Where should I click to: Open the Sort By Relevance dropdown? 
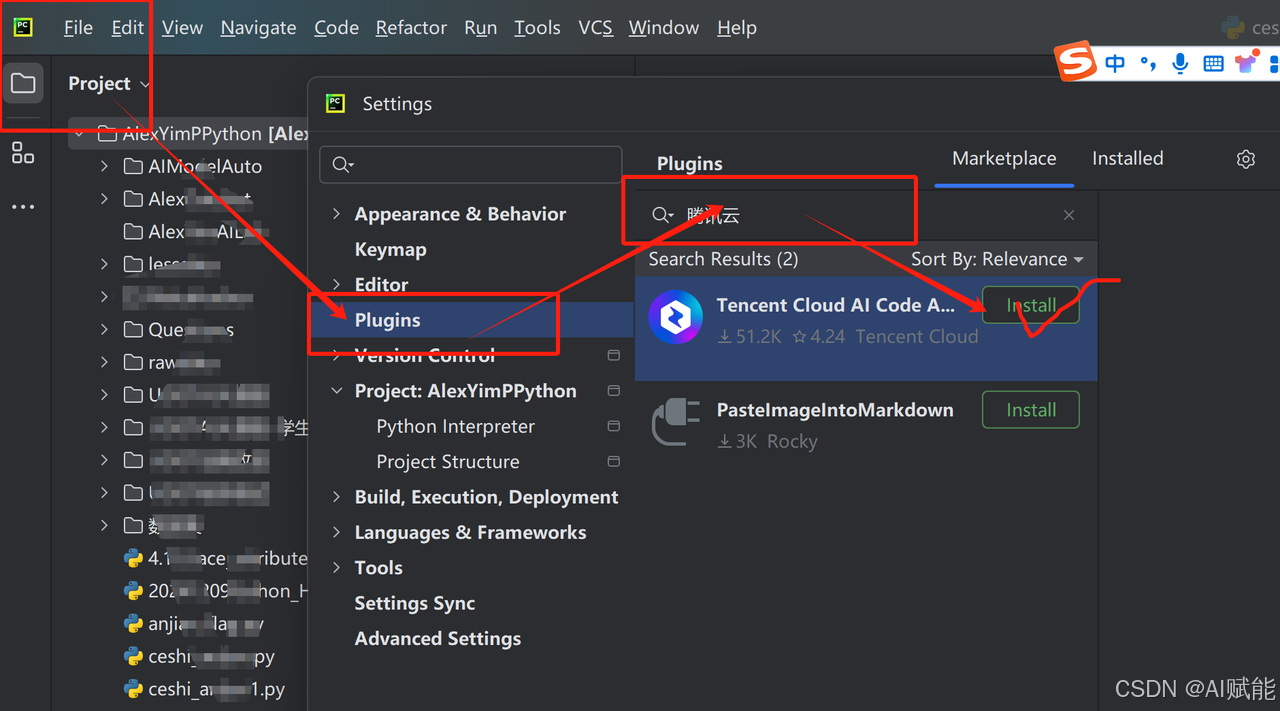[x=997, y=259]
